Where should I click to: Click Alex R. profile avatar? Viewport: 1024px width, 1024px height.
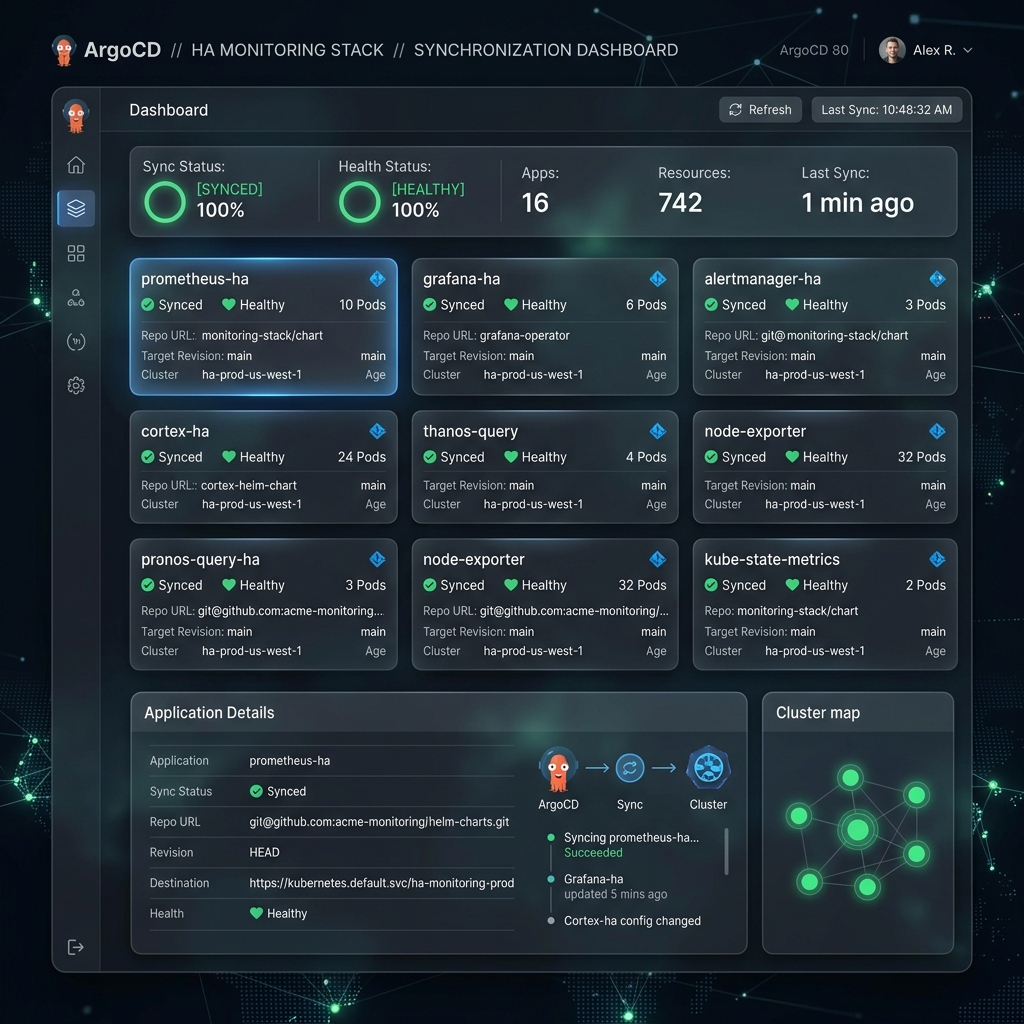pyautogui.click(x=891, y=50)
